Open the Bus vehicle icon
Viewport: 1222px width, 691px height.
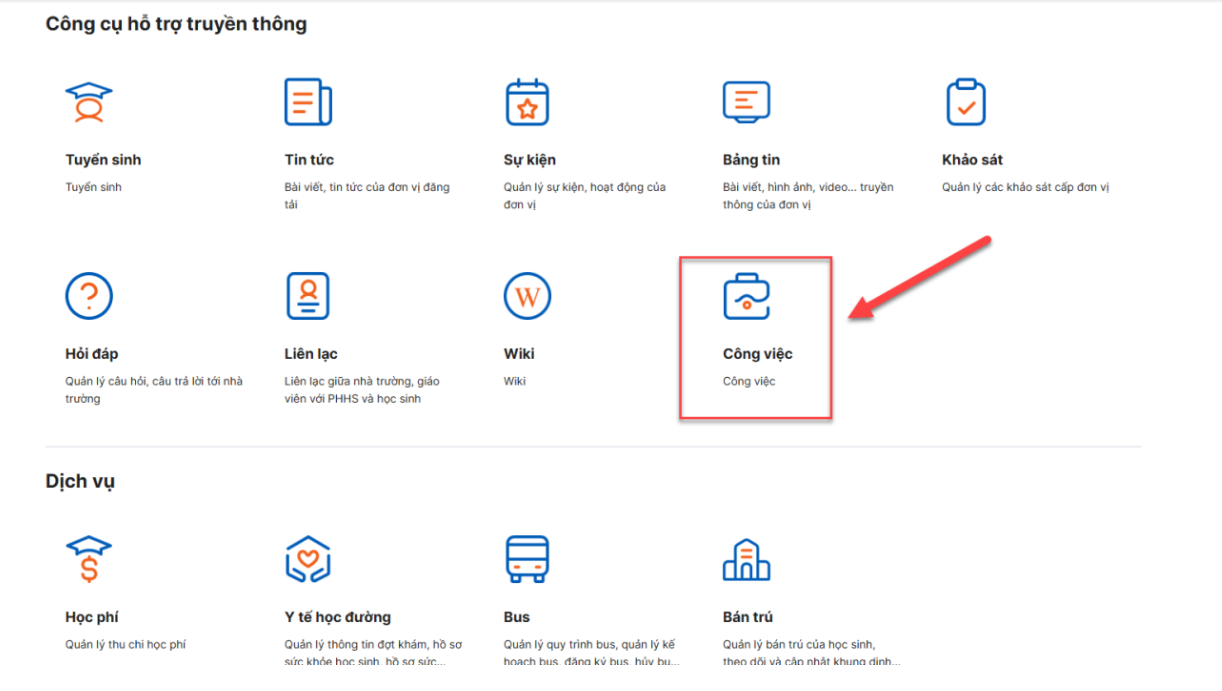(x=527, y=559)
